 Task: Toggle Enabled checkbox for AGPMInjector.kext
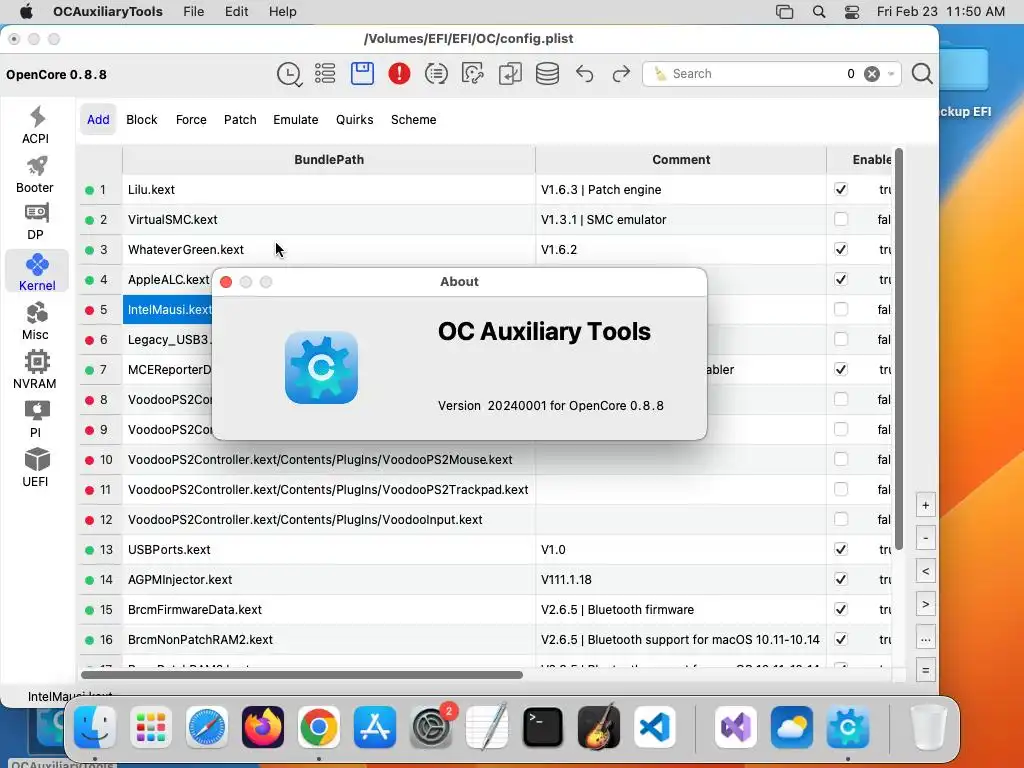pos(841,579)
